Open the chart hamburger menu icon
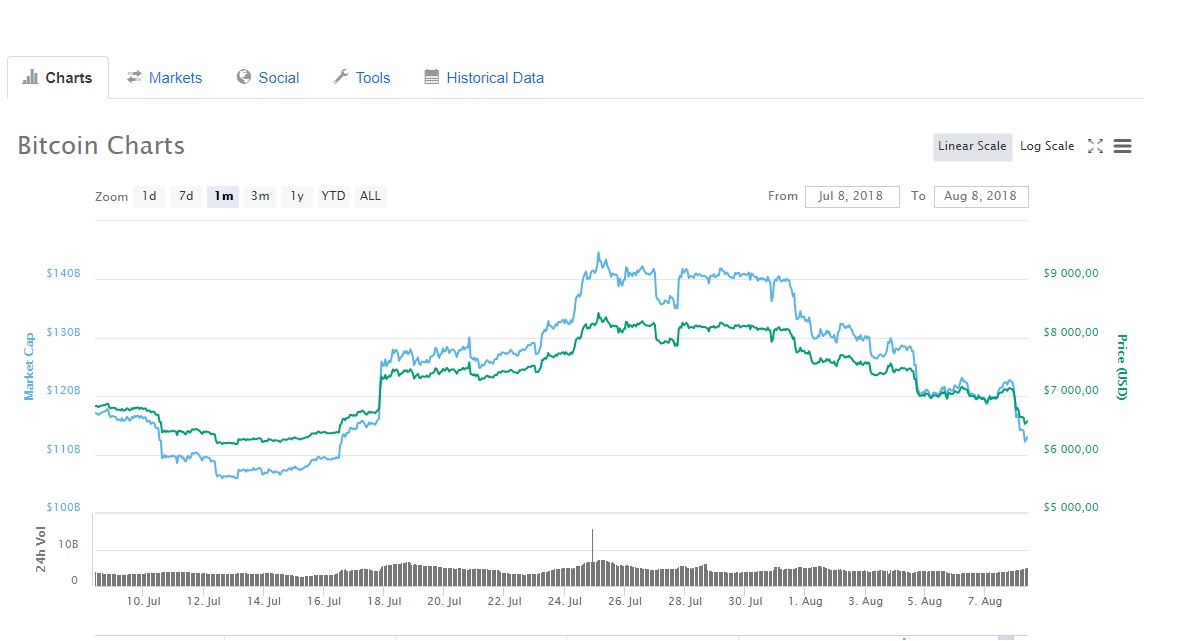1191x641 pixels. (x=1122, y=146)
